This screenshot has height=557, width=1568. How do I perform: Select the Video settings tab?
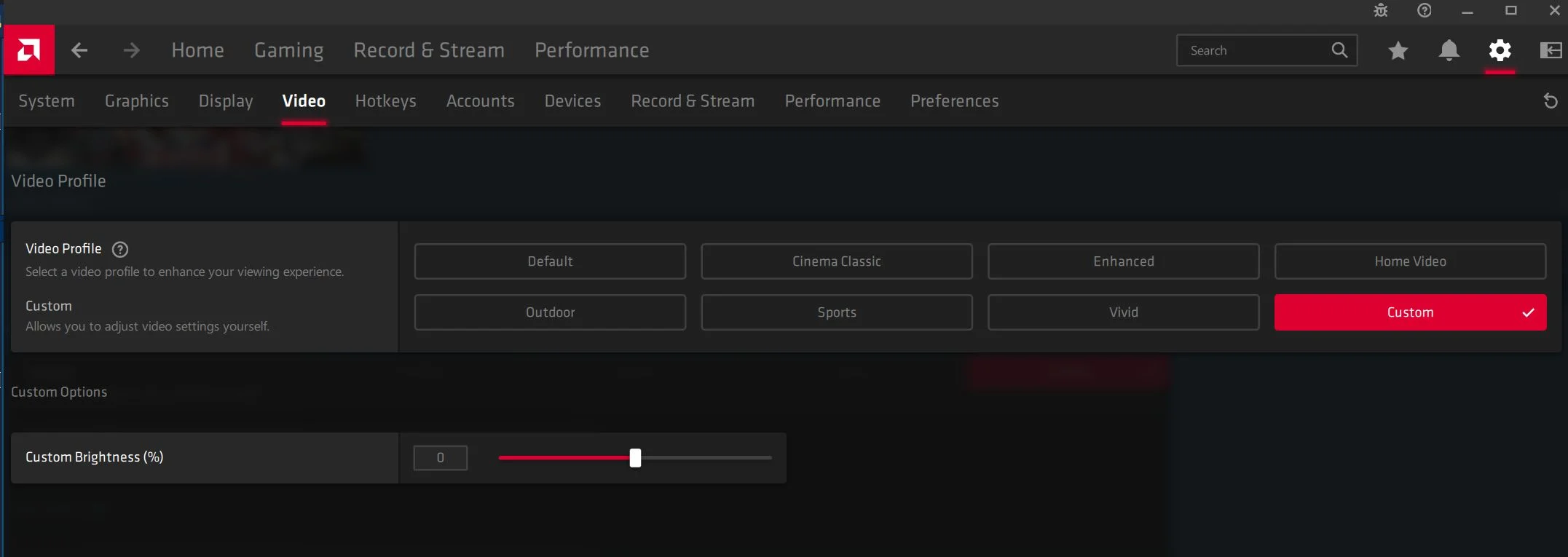(304, 101)
